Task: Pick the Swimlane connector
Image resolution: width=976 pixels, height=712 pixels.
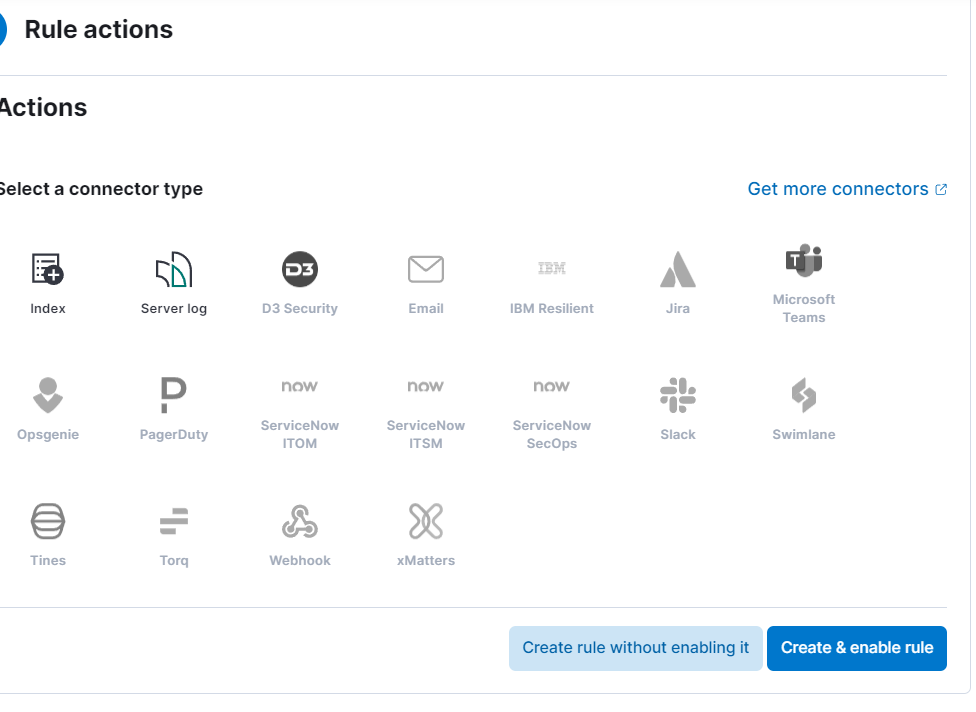Action: 804,409
